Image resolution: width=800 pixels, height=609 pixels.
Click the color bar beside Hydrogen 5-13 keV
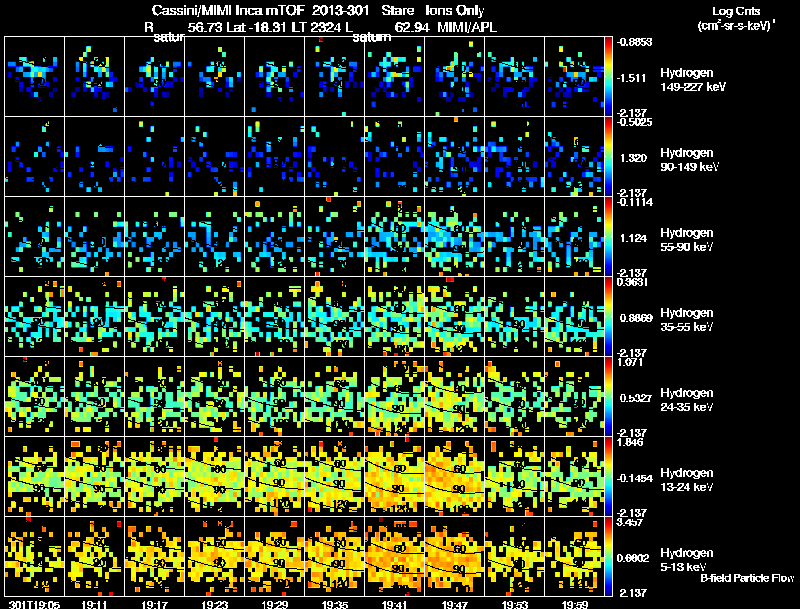[608, 556]
